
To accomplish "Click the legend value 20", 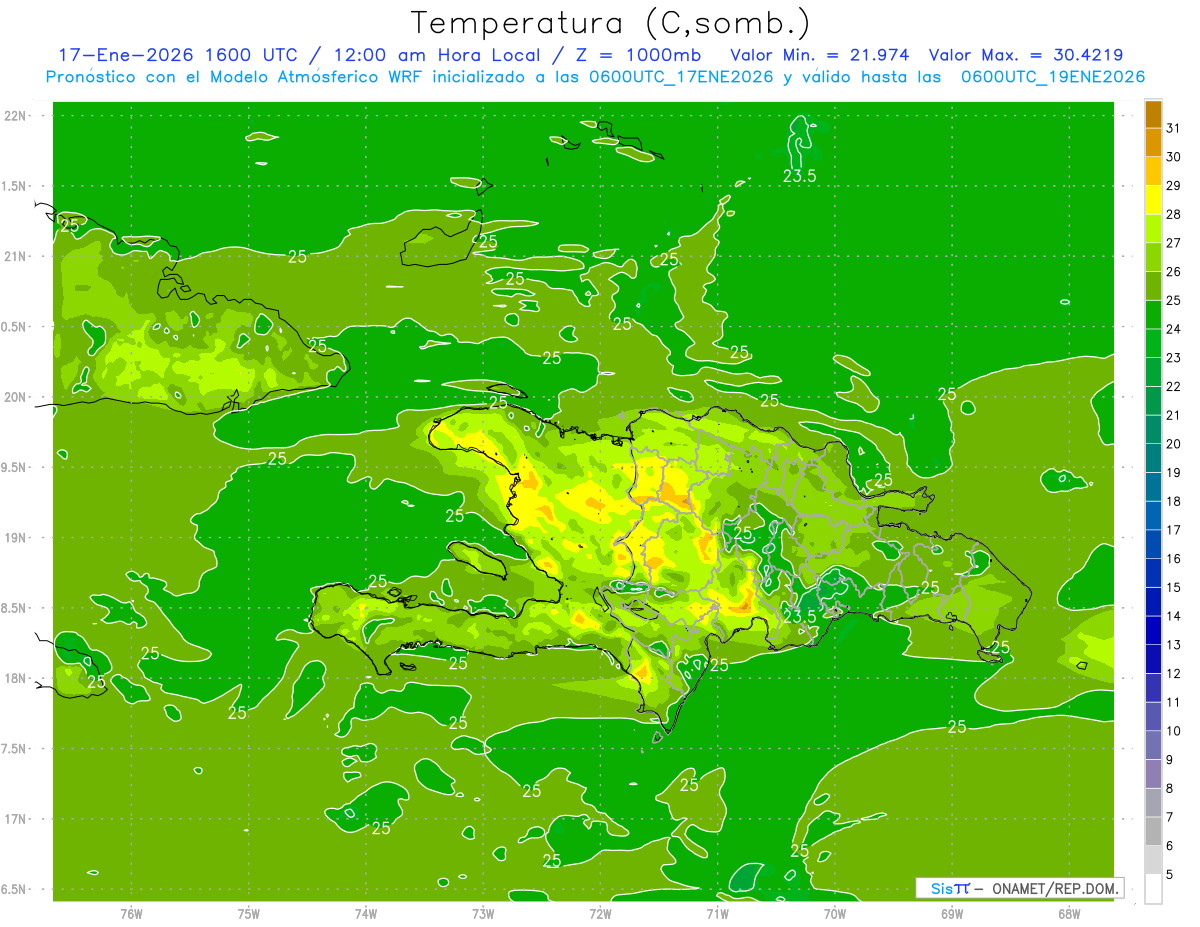I will (1173, 444).
